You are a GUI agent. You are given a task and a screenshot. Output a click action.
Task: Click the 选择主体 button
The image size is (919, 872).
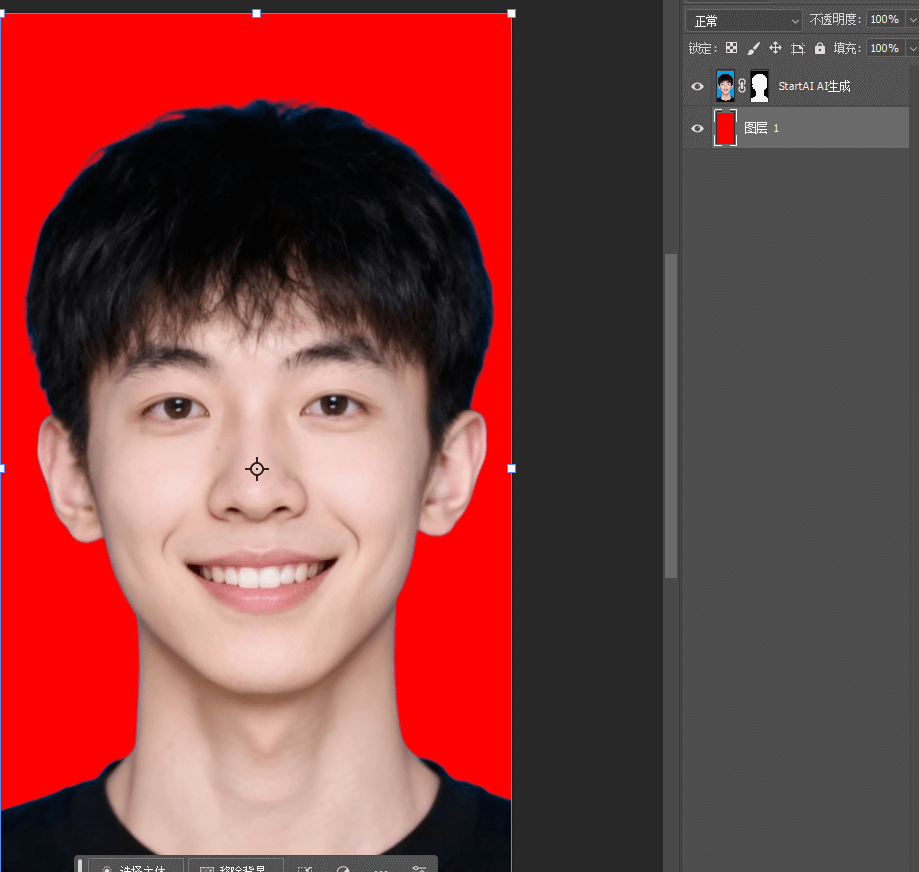click(x=135, y=866)
